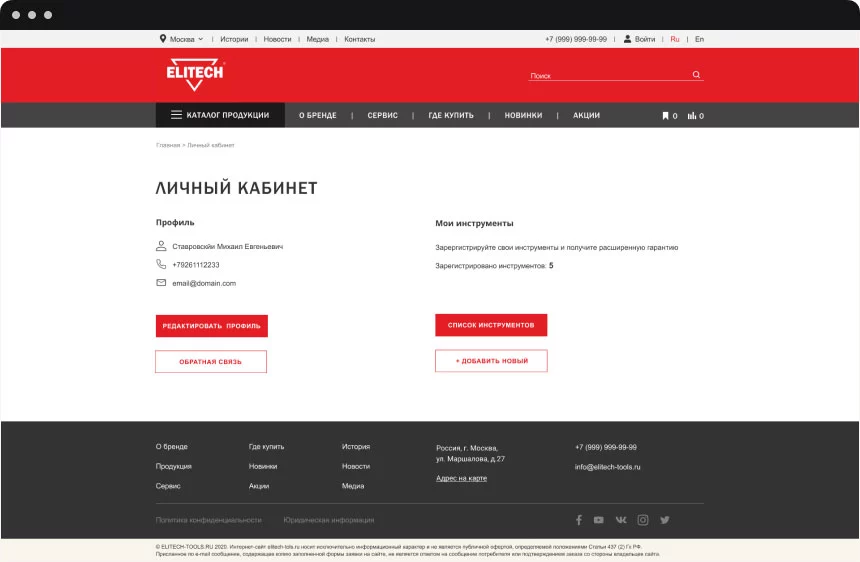Switch language to En

699,39
